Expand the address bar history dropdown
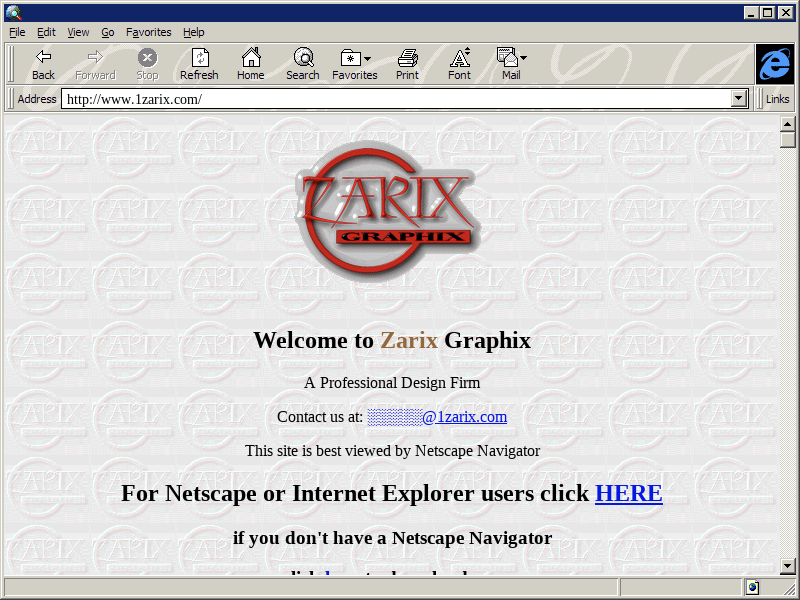The image size is (800, 600). click(x=739, y=99)
